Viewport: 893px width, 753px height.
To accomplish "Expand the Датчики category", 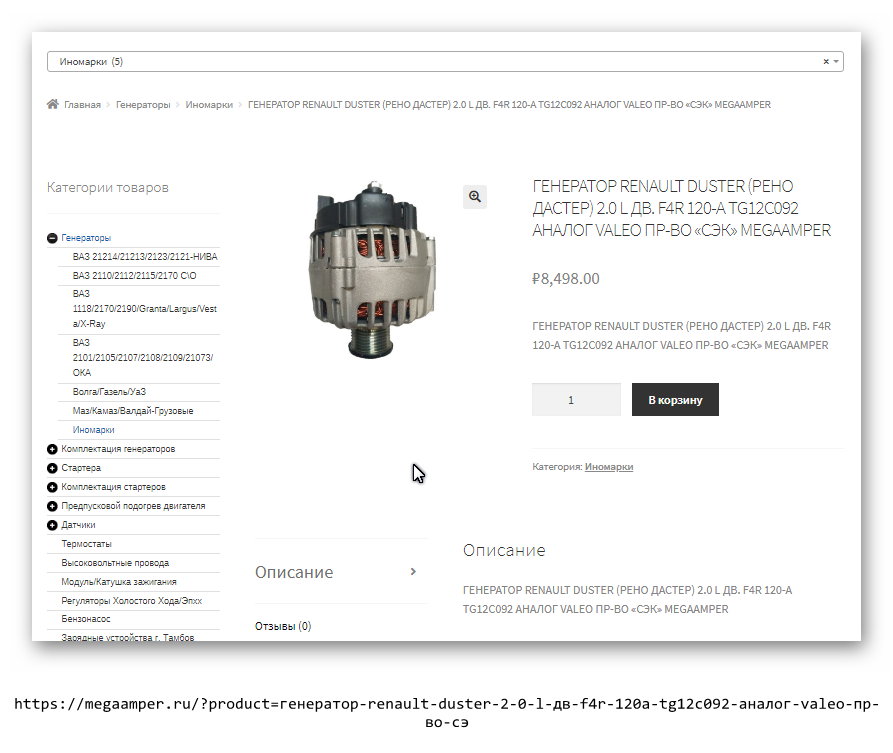I will coord(52,525).
